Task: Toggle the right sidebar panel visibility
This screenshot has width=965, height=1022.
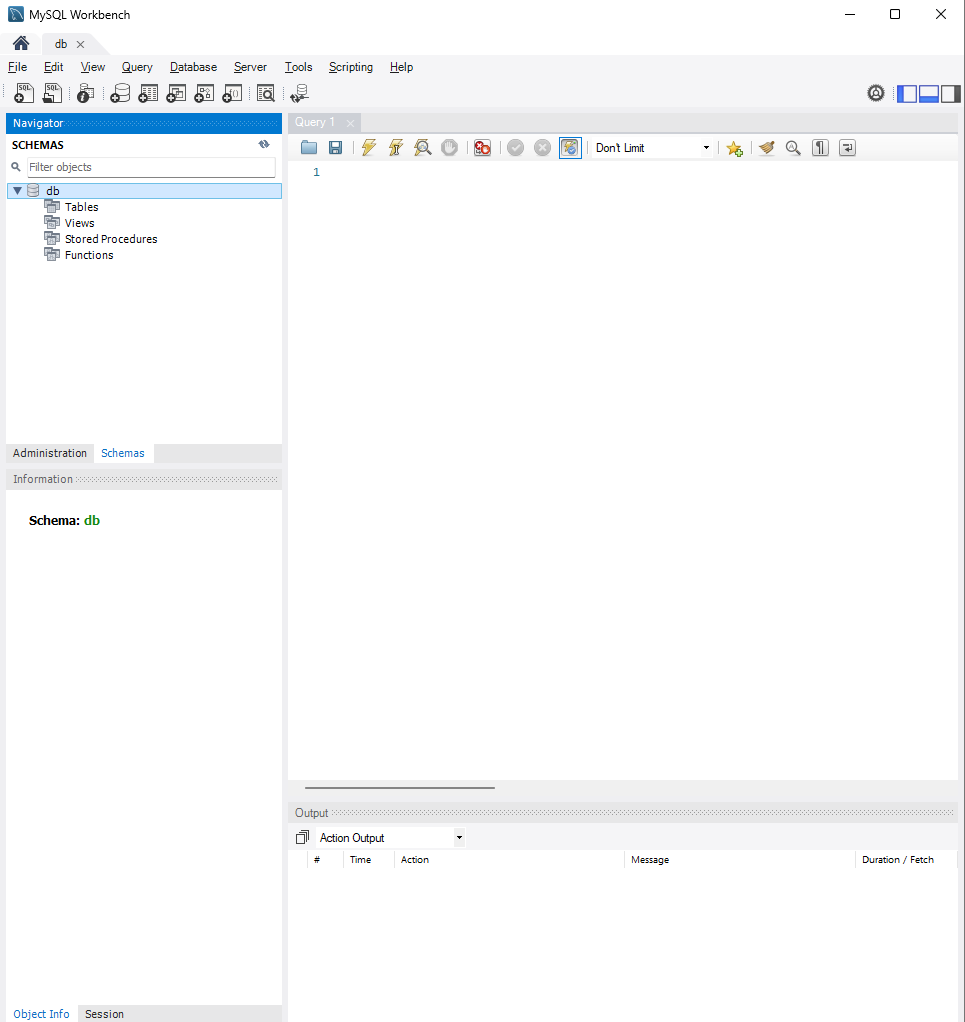Action: [x=951, y=94]
